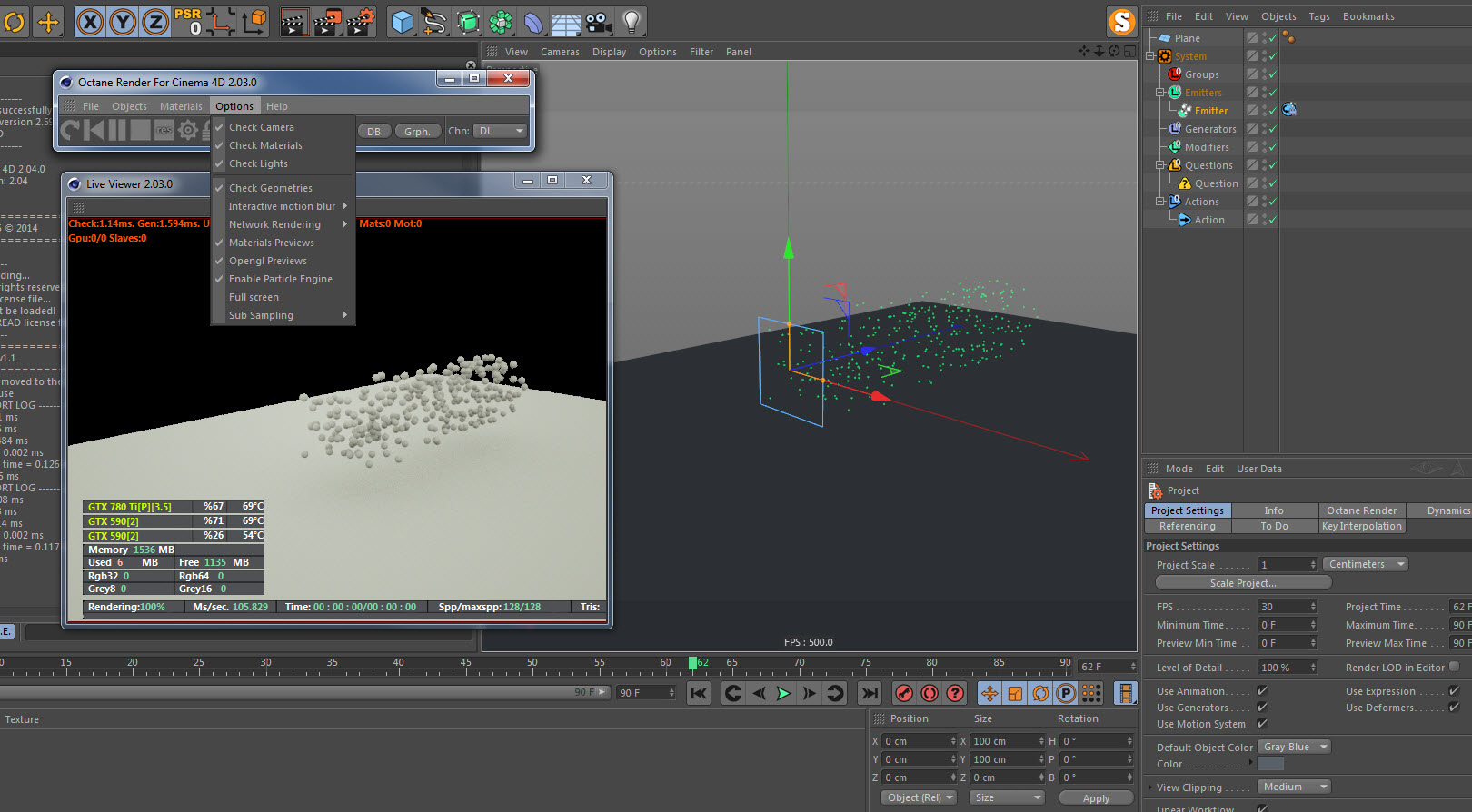Toggle the X-axis lock icon
This screenshot has width=1472, height=812.
89,22
